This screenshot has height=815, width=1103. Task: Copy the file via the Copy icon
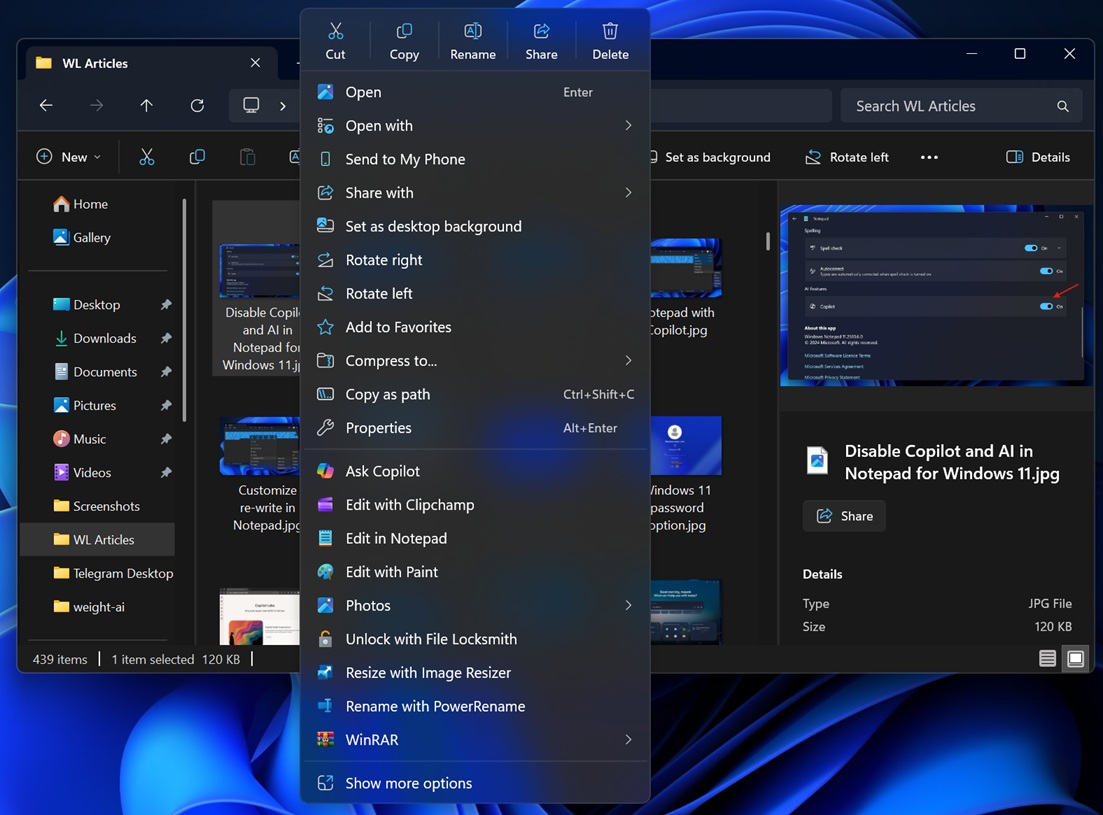(x=403, y=40)
